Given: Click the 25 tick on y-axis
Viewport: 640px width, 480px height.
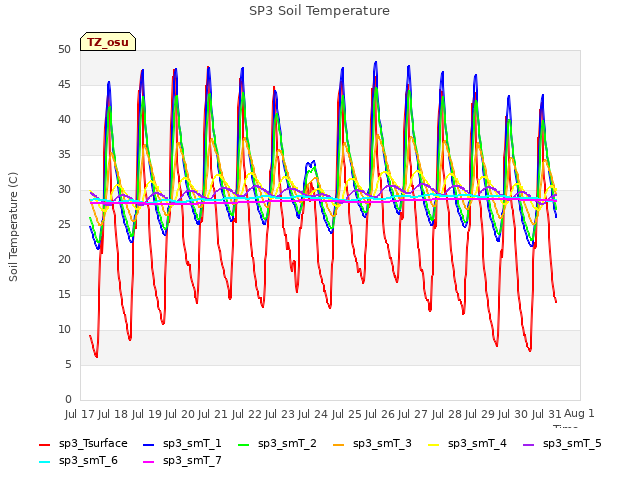Looking at the screenshot, I should [x=64, y=225].
